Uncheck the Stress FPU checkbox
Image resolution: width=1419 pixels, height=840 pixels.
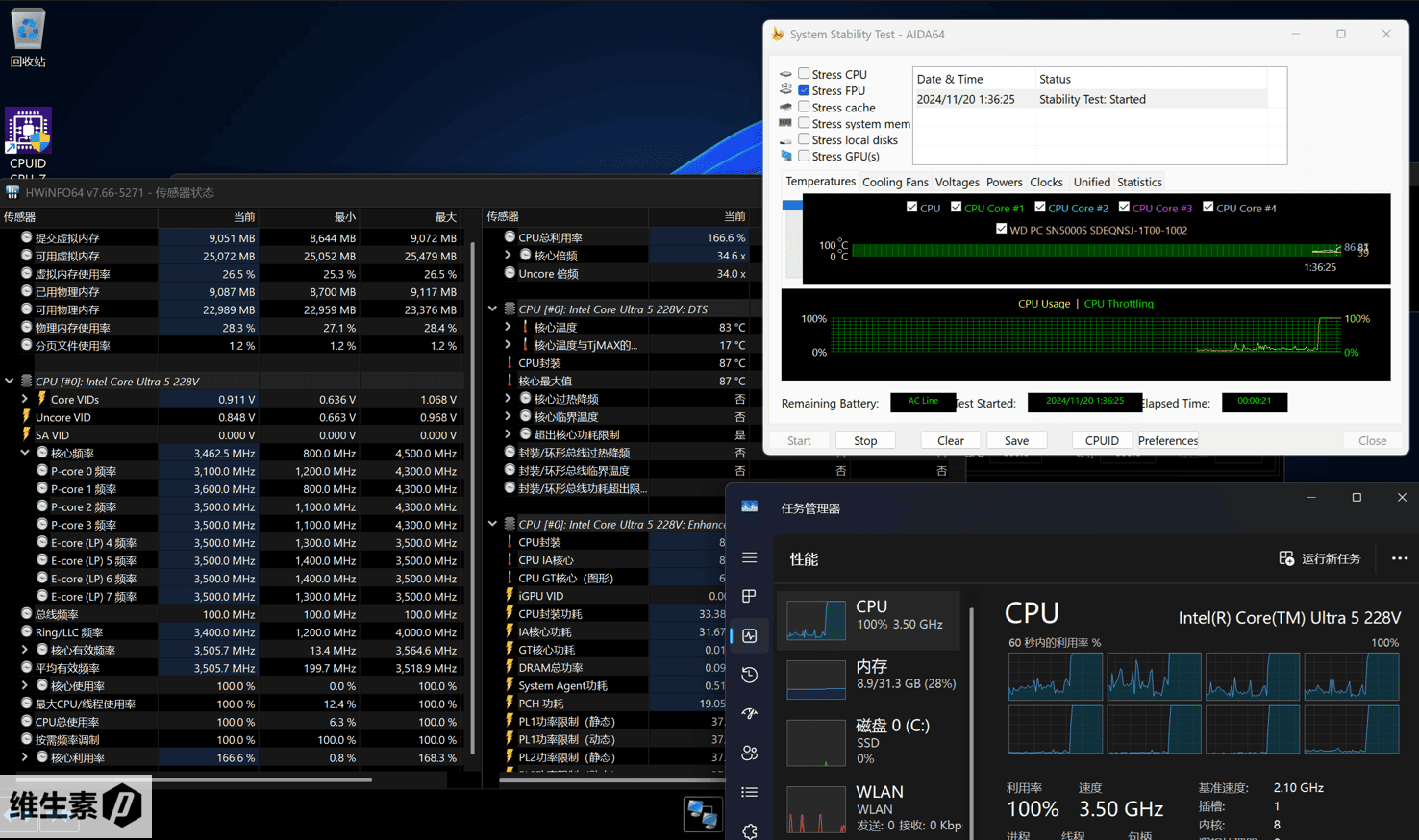click(x=804, y=90)
